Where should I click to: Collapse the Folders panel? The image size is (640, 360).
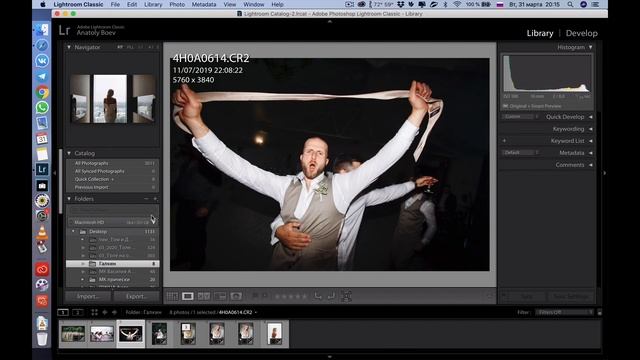[x=69, y=199]
